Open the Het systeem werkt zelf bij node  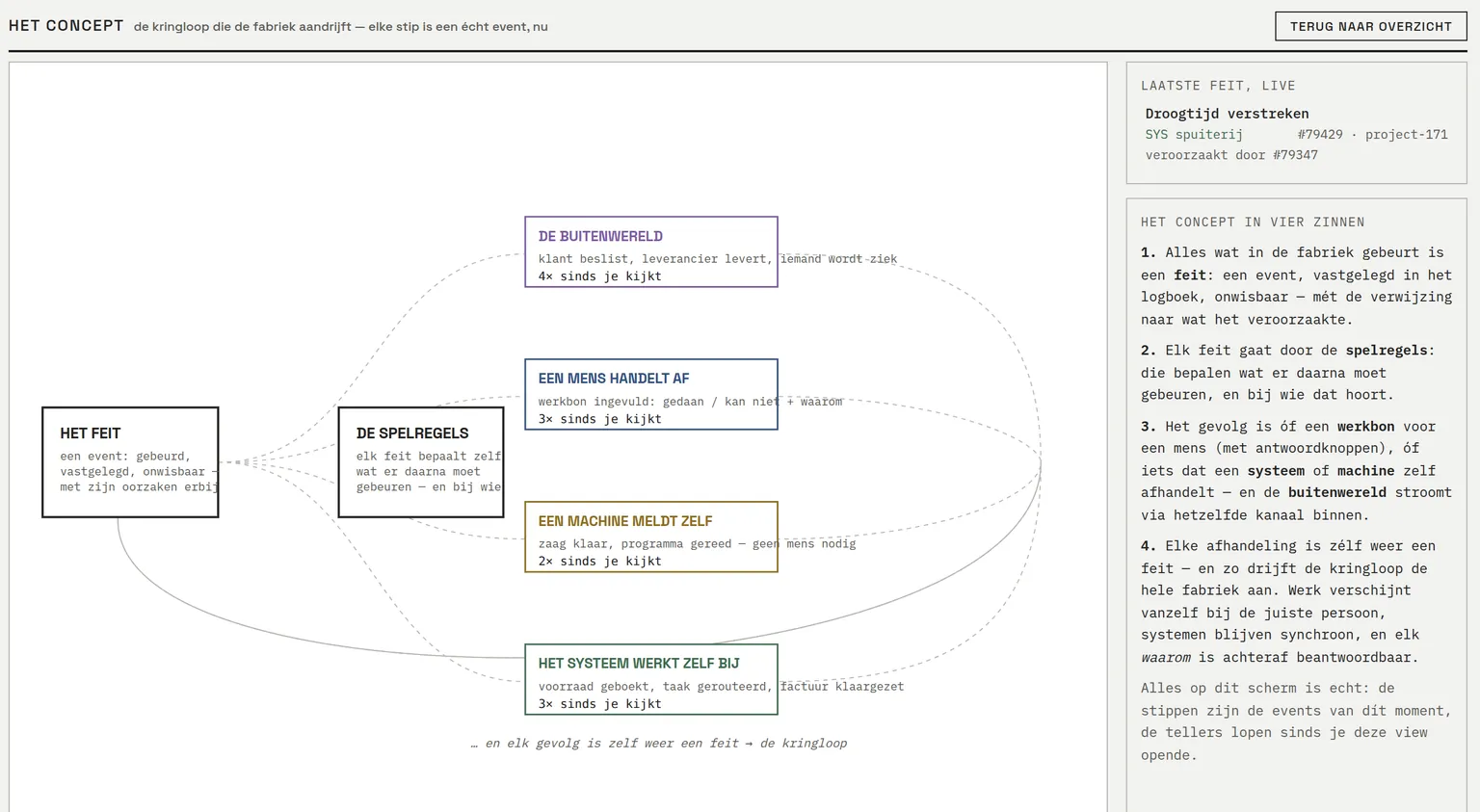click(651, 679)
